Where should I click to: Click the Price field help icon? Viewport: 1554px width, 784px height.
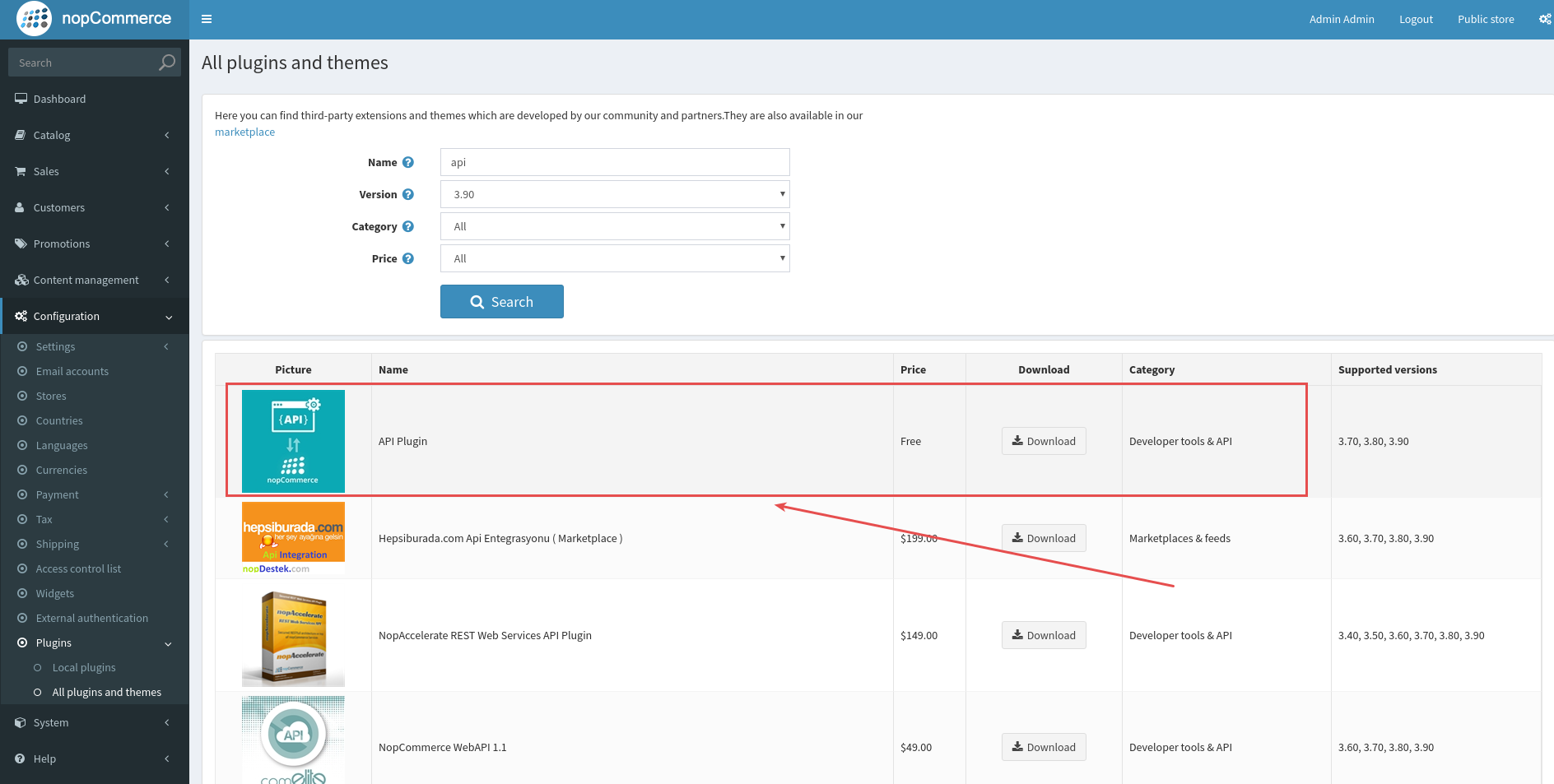click(x=408, y=258)
